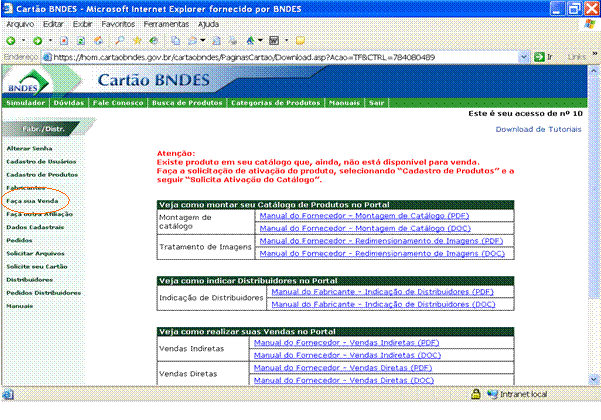Select Dúvidas in the green navigation bar

point(69,103)
